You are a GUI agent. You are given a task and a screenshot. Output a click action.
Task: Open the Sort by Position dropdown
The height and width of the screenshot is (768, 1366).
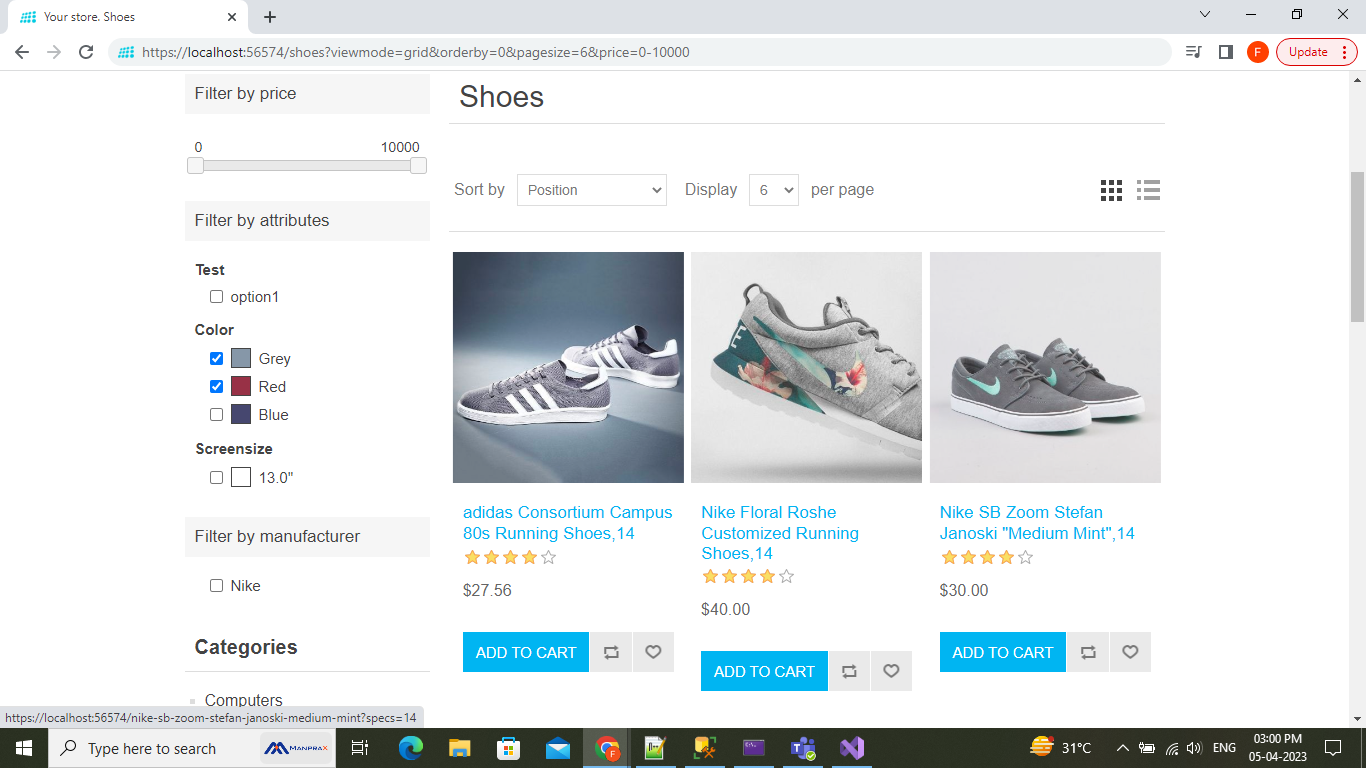coord(591,189)
